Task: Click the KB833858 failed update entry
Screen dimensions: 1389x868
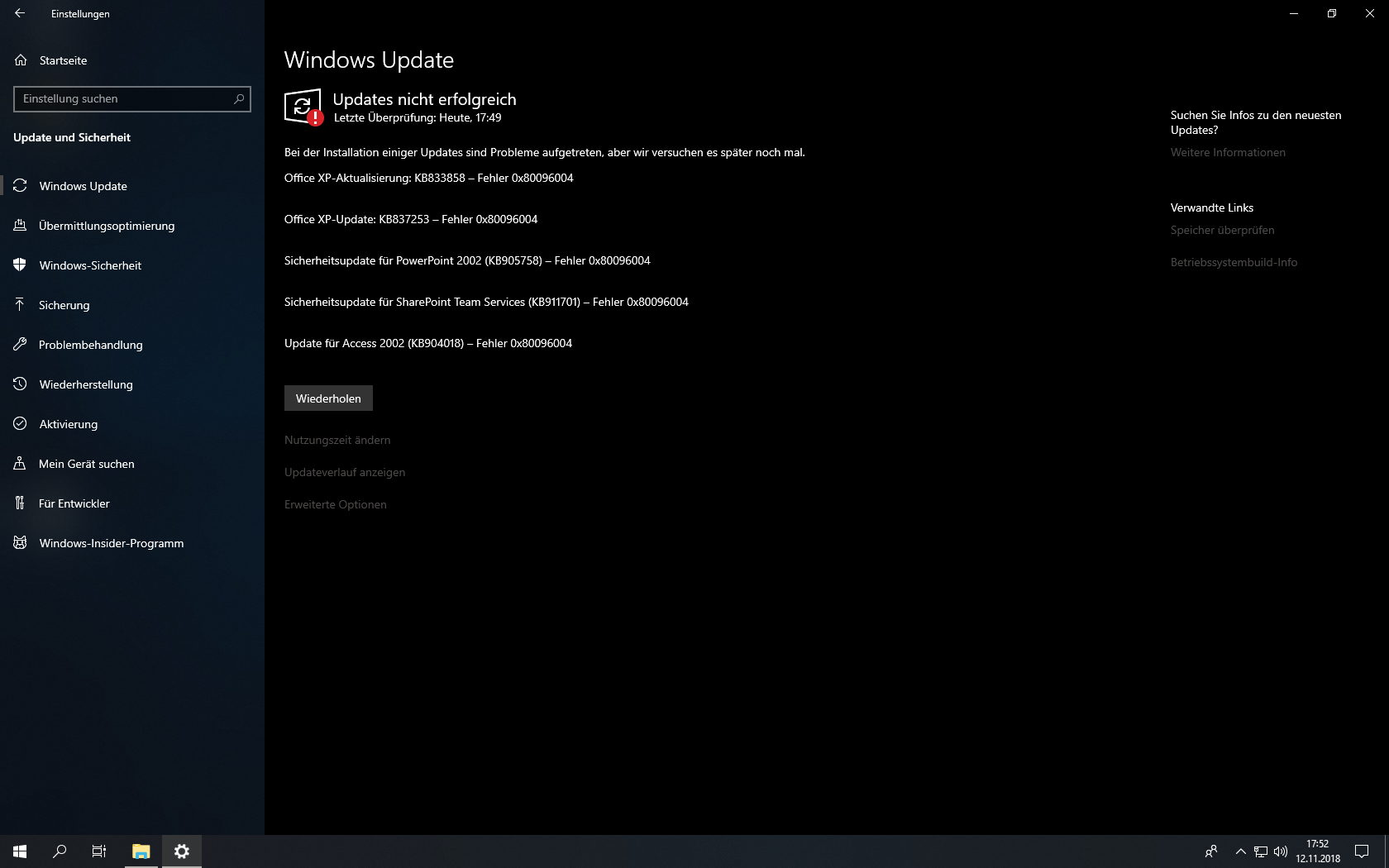Action: [428, 178]
